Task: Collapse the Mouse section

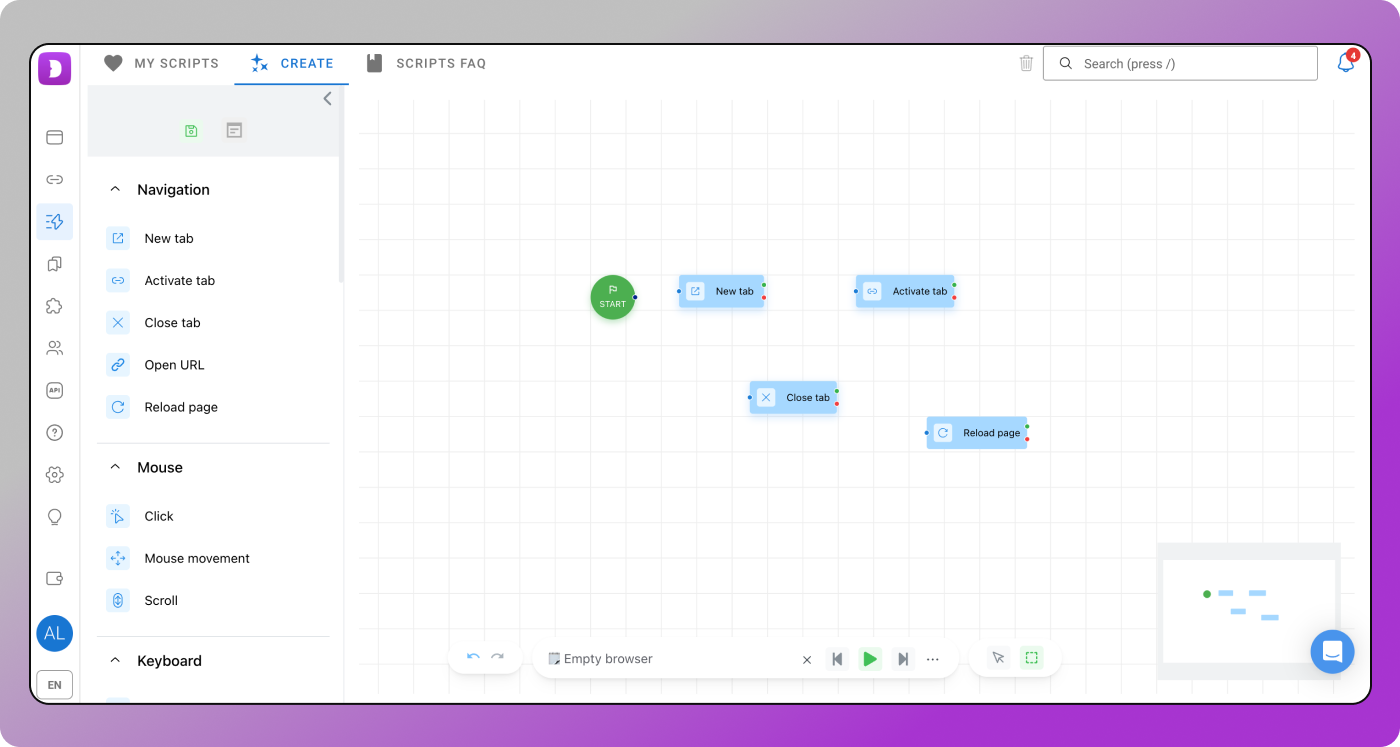Action: pos(115,467)
